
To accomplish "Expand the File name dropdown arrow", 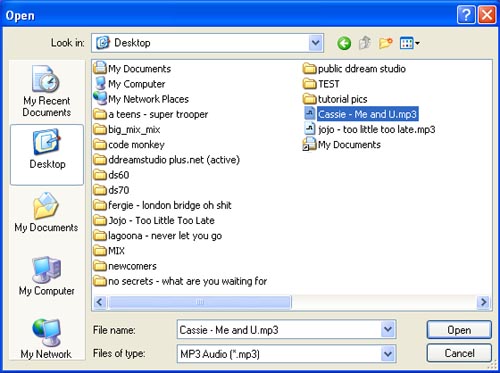I will click(388, 330).
